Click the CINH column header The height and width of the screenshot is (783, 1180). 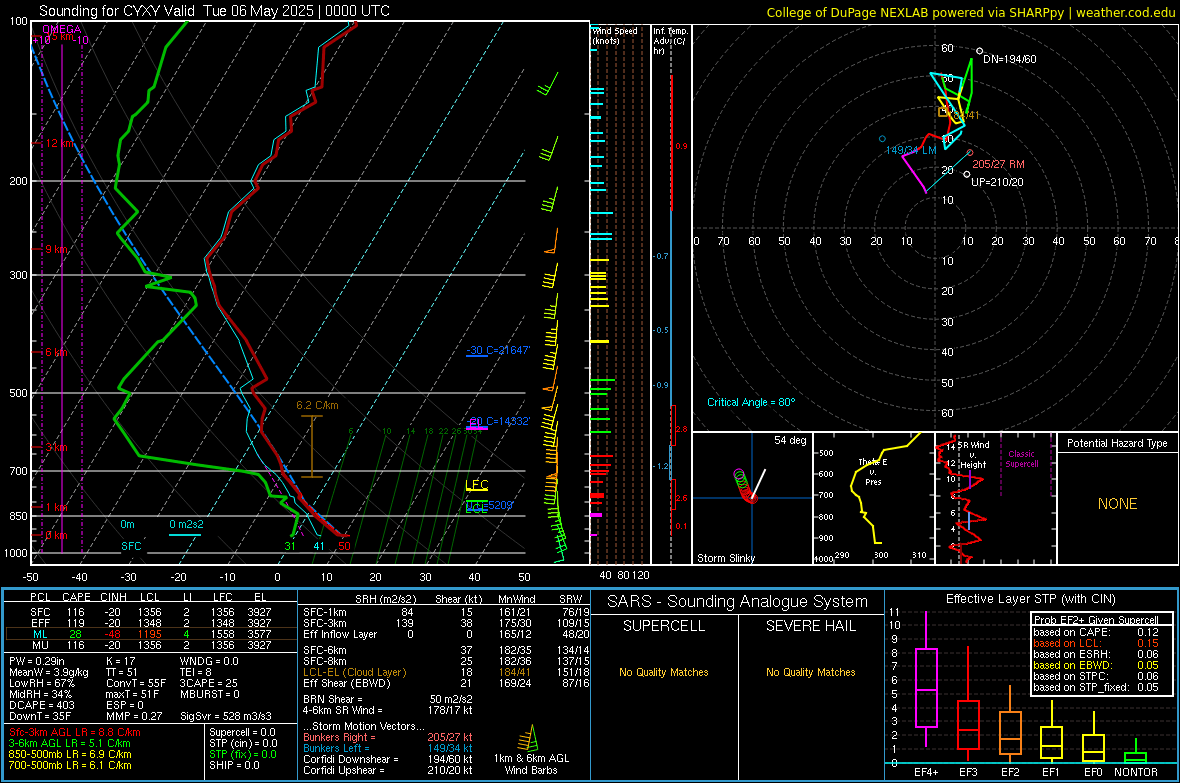[x=114, y=597]
